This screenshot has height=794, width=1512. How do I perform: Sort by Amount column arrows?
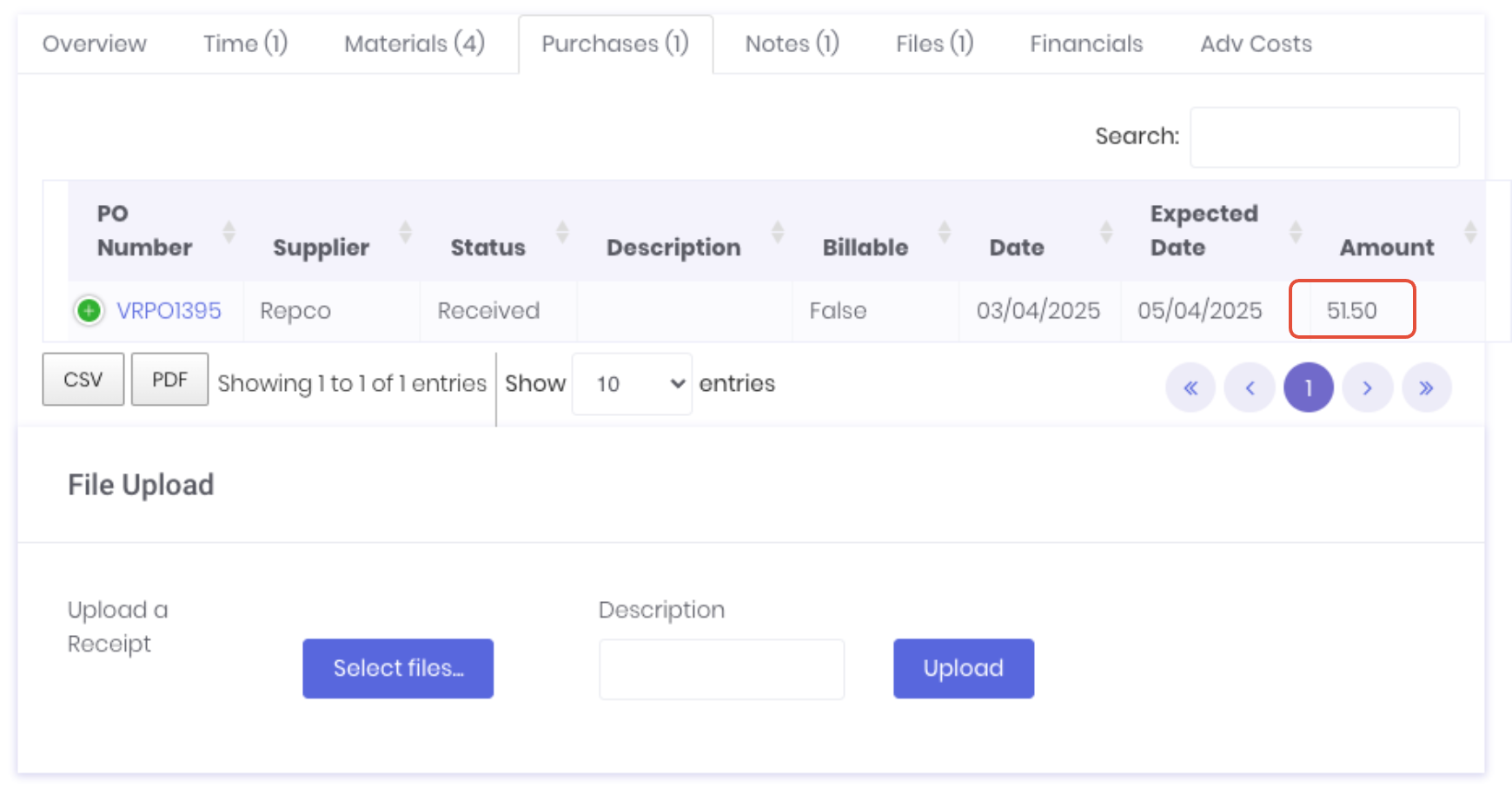click(x=1470, y=232)
